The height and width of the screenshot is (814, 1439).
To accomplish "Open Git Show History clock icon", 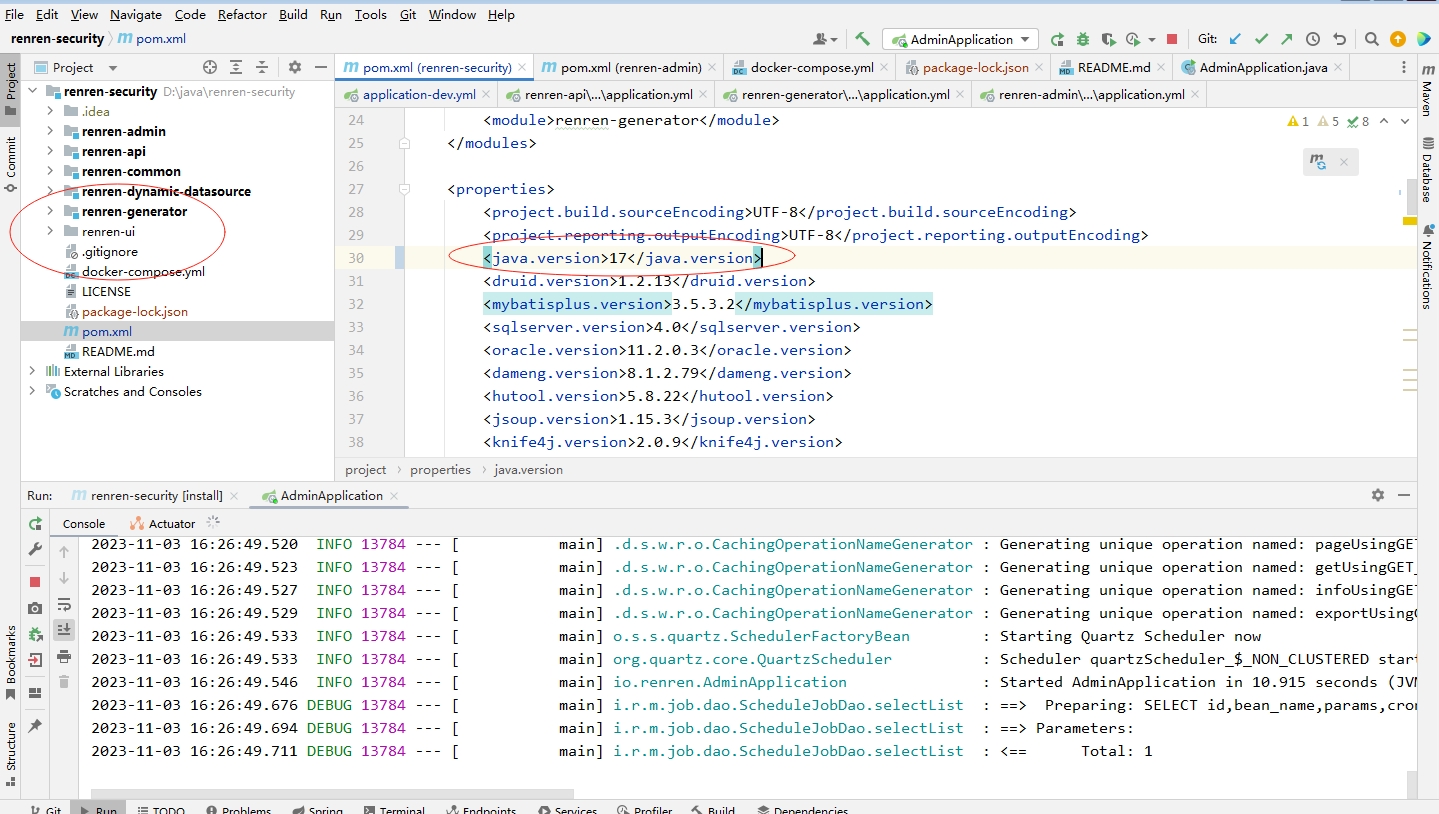I will (1313, 39).
